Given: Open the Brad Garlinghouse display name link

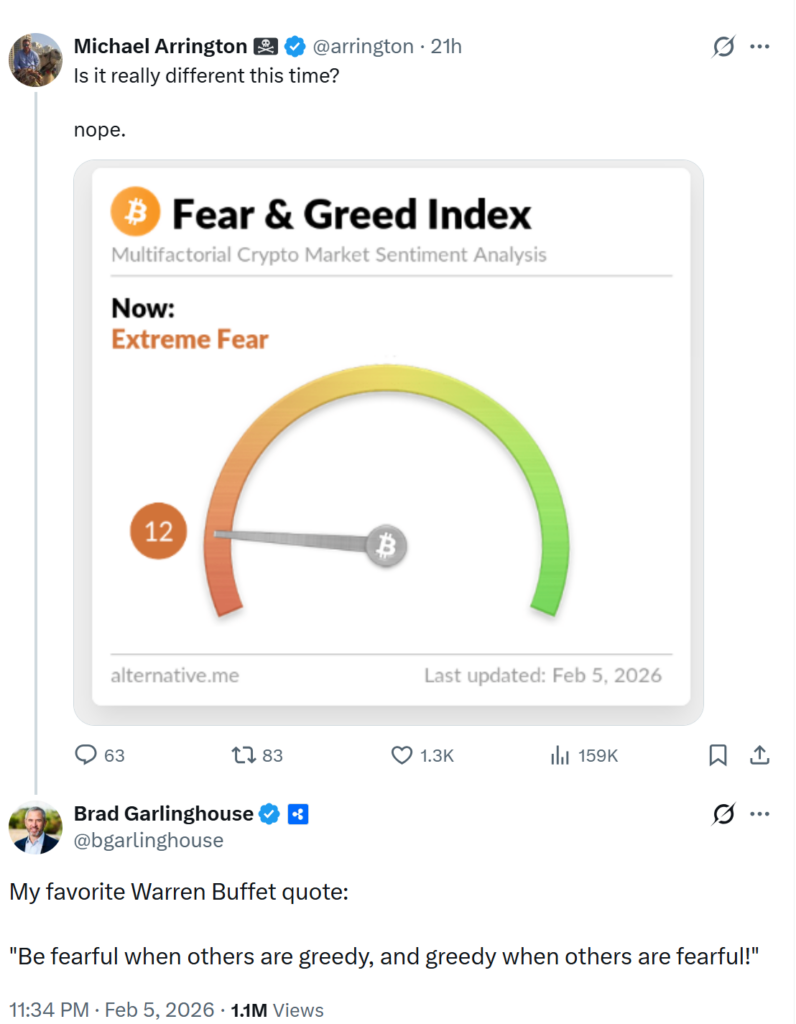Looking at the screenshot, I should (x=164, y=814).
